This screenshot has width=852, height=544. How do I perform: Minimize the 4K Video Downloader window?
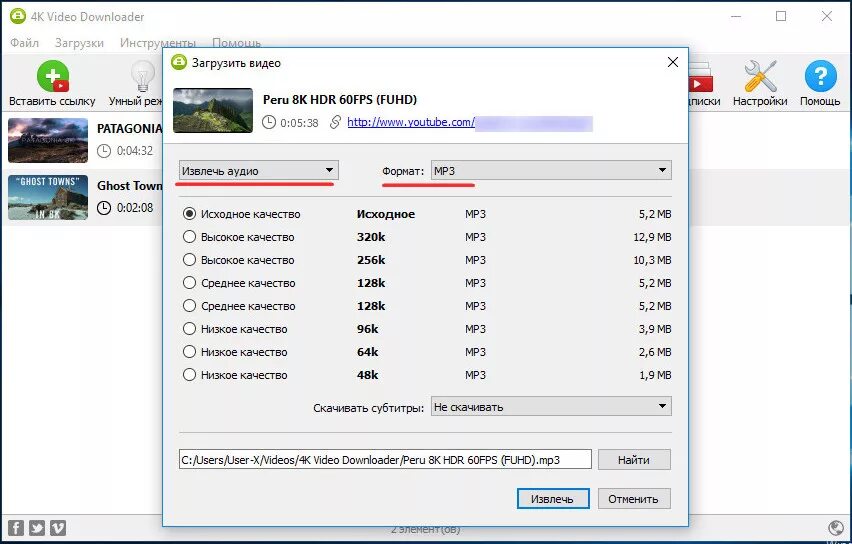pos(736,16)
